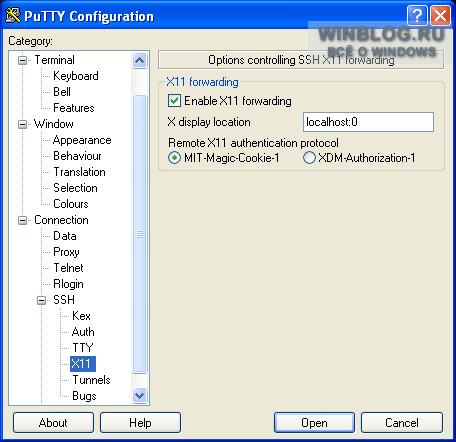Collapse the Connection tree node

point(22,220)
